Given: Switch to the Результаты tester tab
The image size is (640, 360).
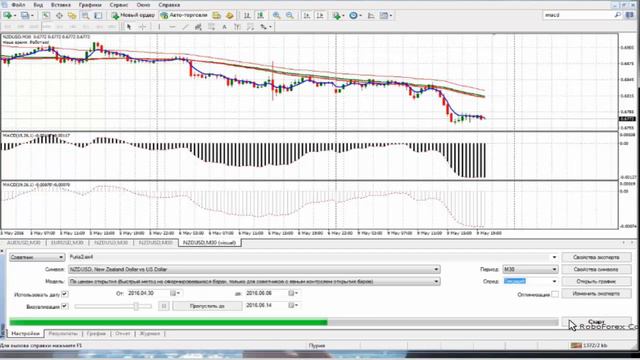Looking at the screenshot, I should coord(63,333).
